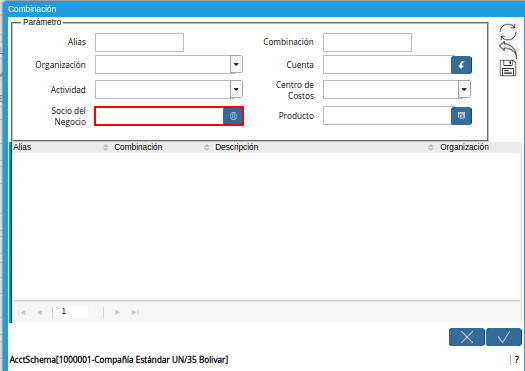Click the save diskette icon
This screenshot has width=525, height=371.
tap(508, 68)
